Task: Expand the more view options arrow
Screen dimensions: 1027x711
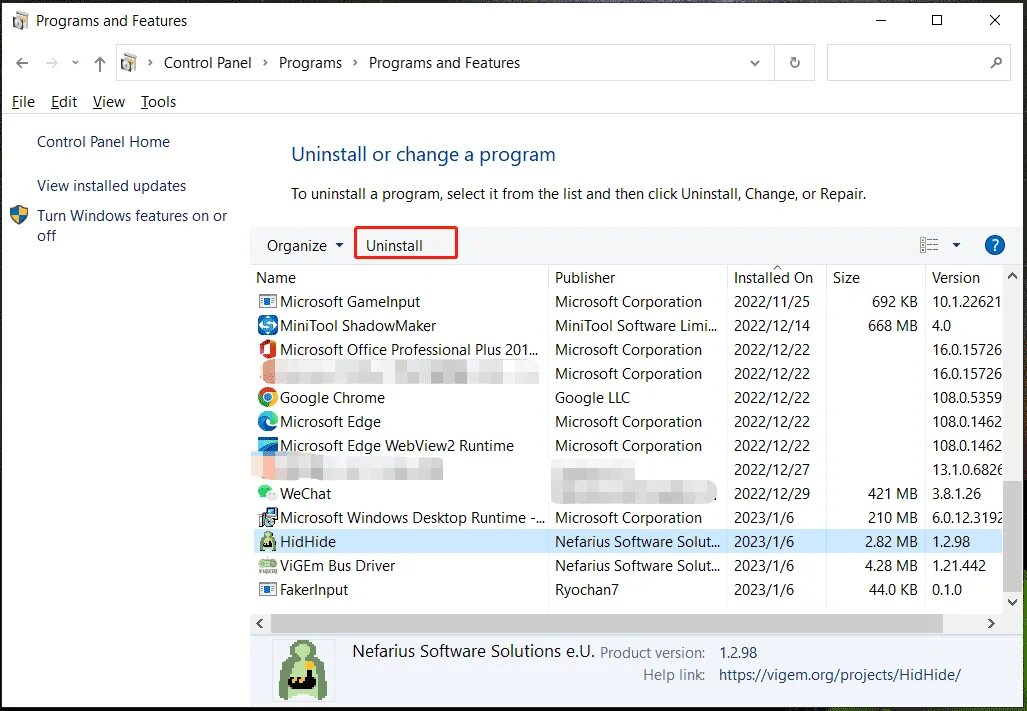Action: [956, 246]
